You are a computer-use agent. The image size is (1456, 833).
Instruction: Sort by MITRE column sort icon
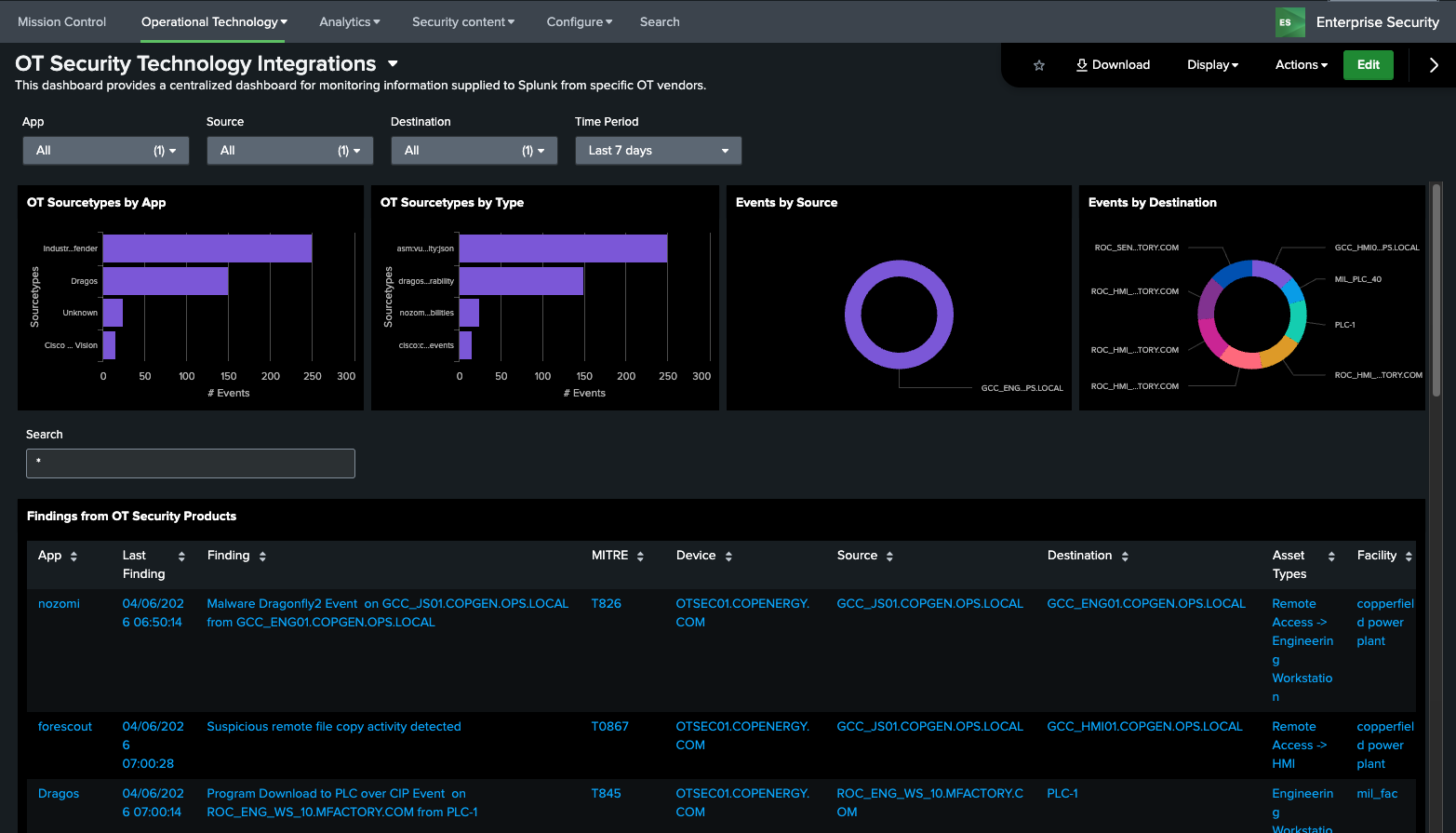tap(640, 557)
